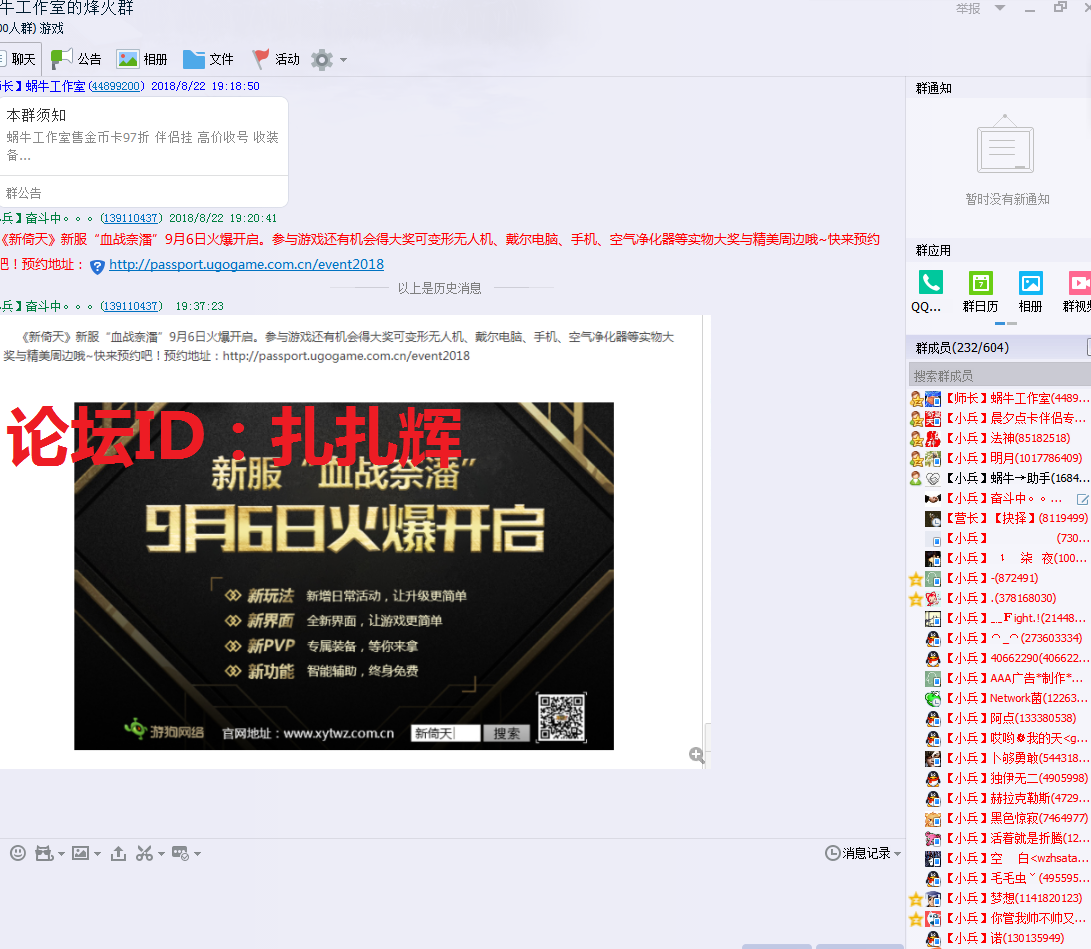Open the 文件 files tab

tap(208, 59)
